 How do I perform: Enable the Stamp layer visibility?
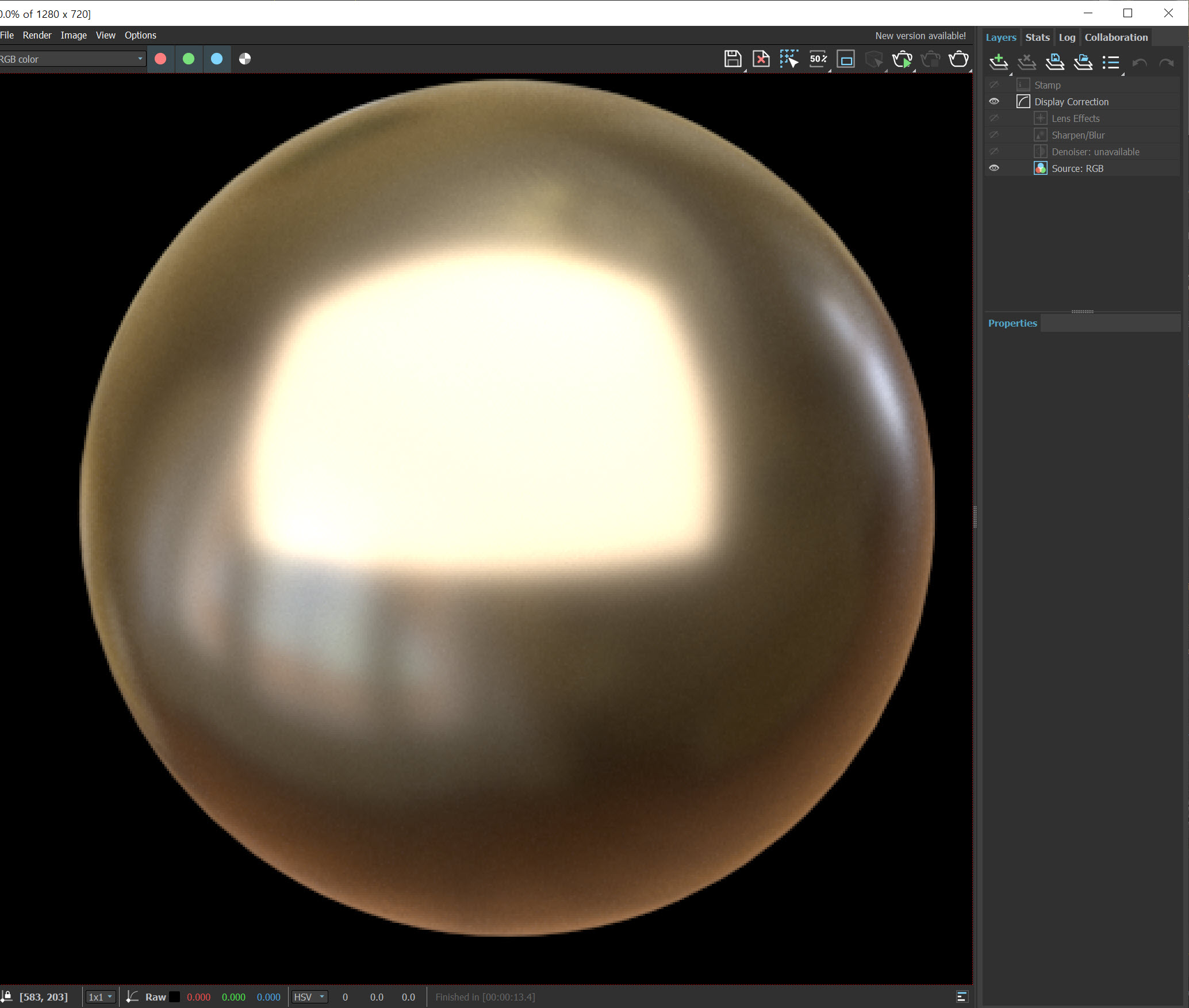[x=994, y=85]
